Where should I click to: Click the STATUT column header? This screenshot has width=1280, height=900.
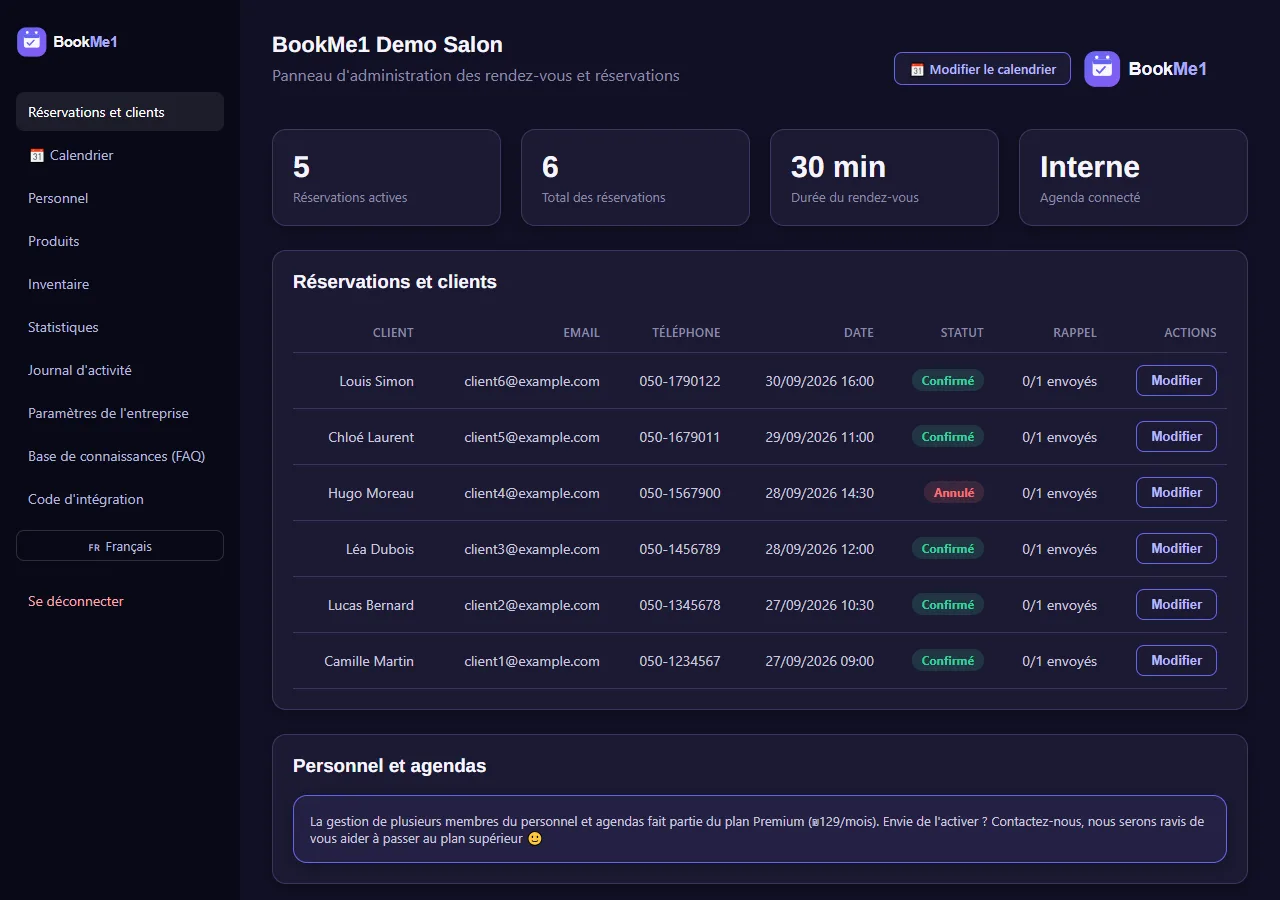pos(962,333)
